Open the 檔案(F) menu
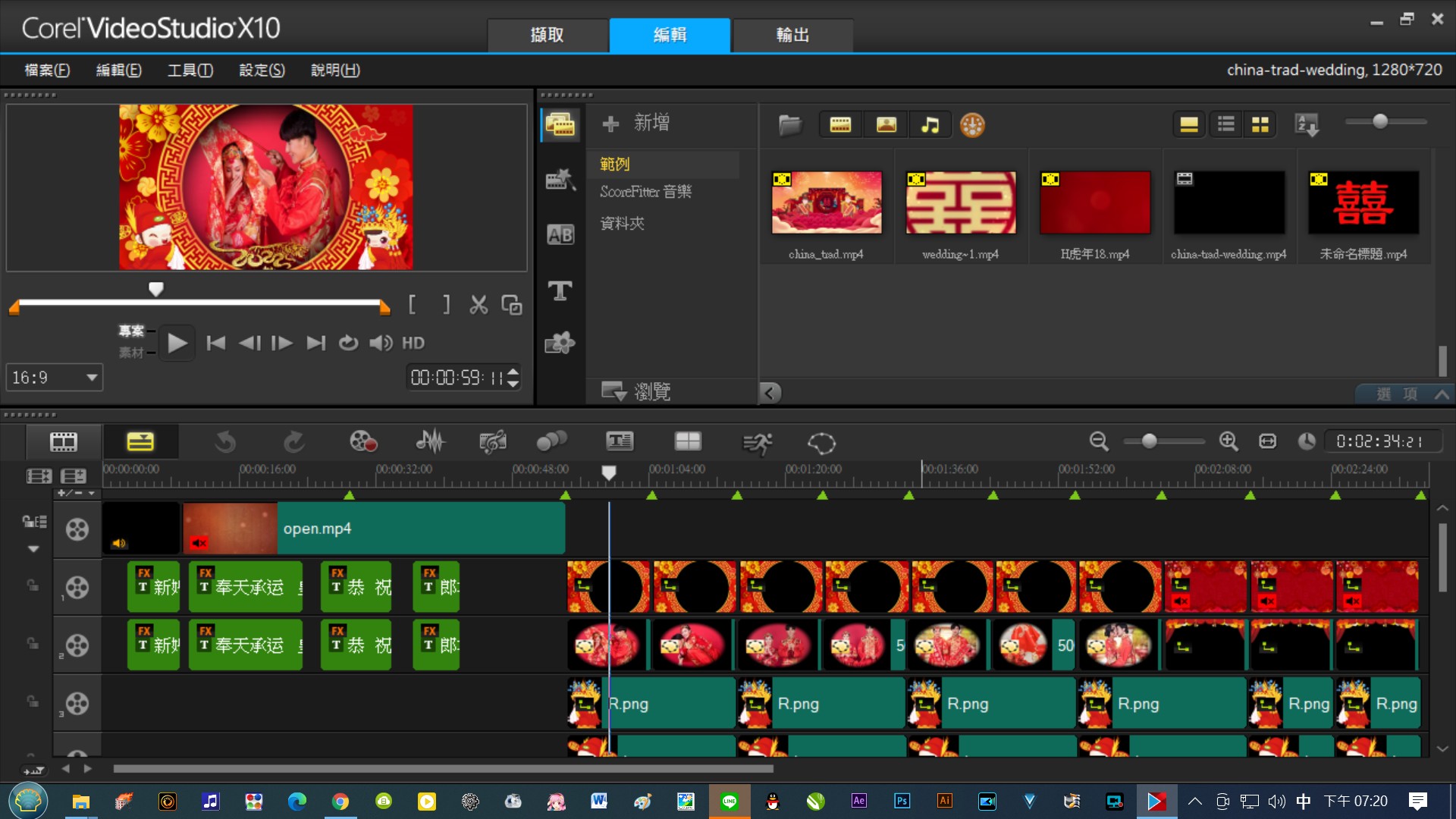The image size is (1456, 819). (47, 70)
